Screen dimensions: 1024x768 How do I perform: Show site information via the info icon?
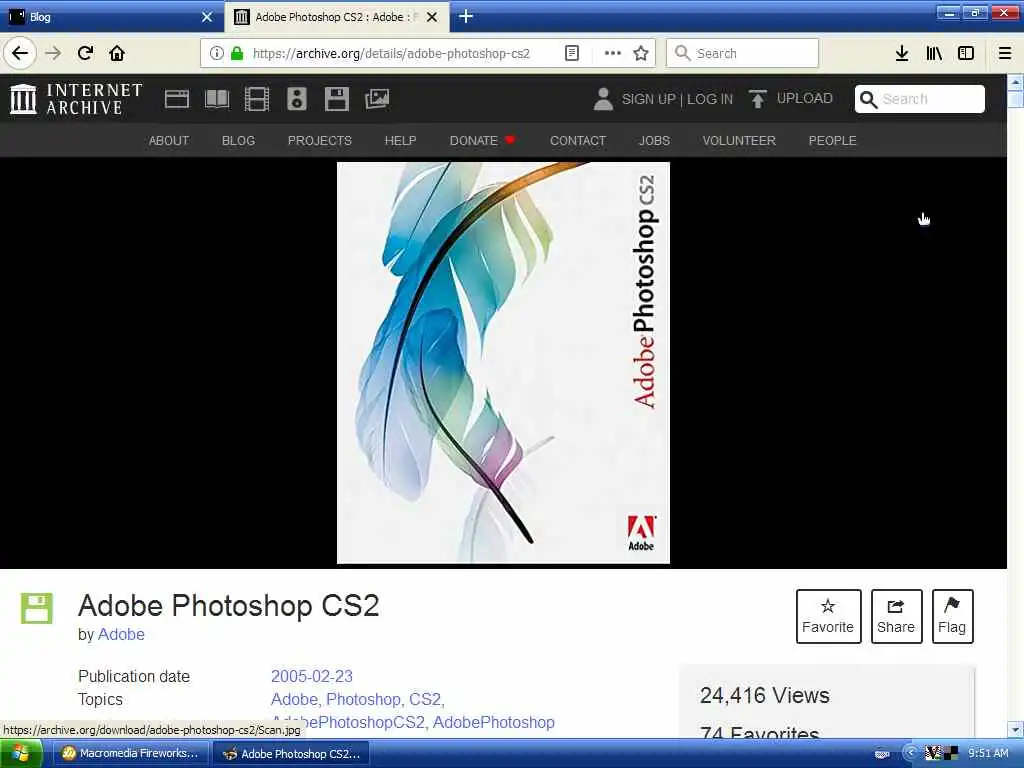tap(217, 53)
